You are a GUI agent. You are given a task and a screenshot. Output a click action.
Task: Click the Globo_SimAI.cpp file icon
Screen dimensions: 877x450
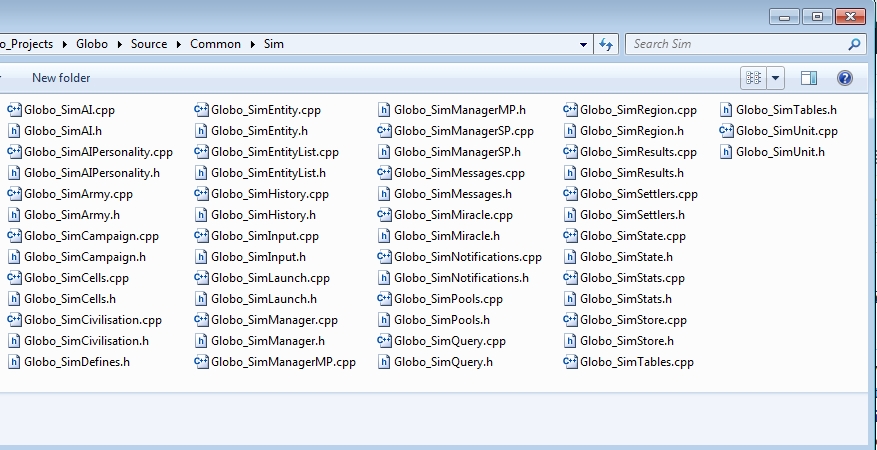[x=14, y=110]
